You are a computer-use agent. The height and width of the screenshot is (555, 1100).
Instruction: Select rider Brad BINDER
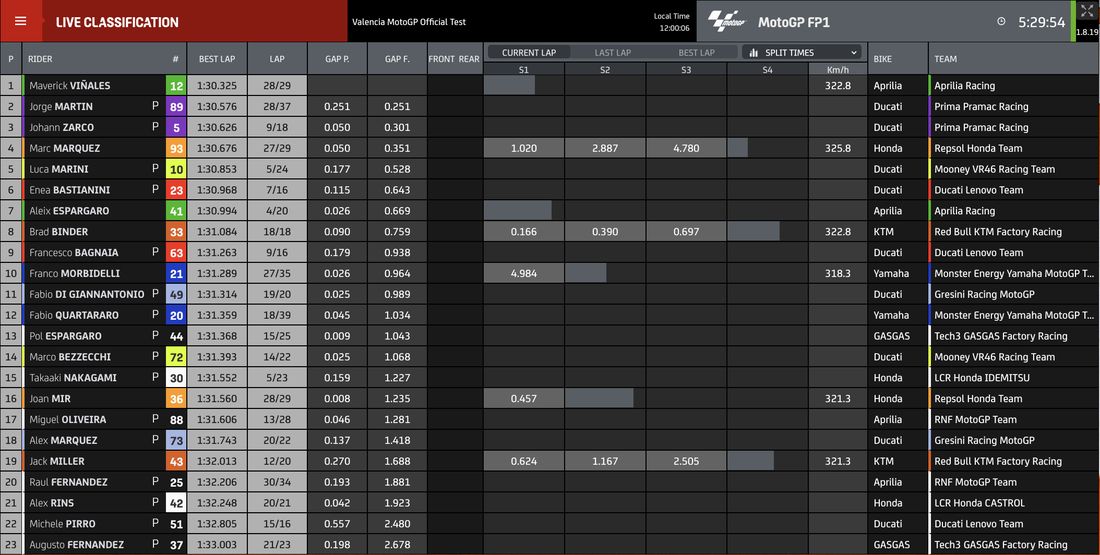[58, 232]
